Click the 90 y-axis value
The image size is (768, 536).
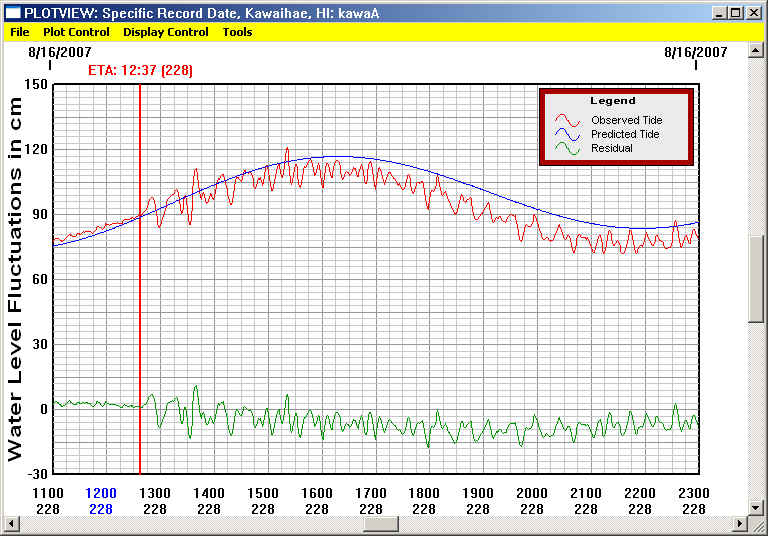coord(41,215)
